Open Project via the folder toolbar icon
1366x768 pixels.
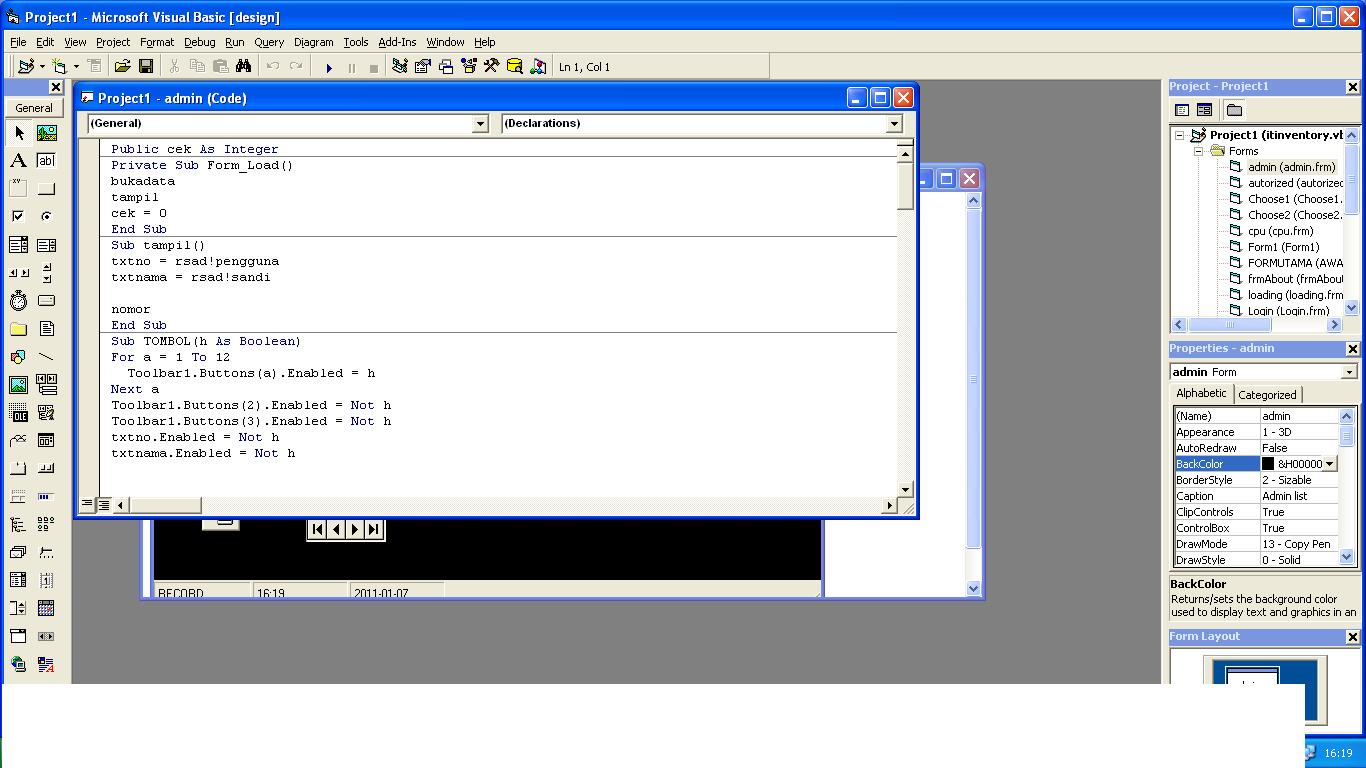pos(122,66)
